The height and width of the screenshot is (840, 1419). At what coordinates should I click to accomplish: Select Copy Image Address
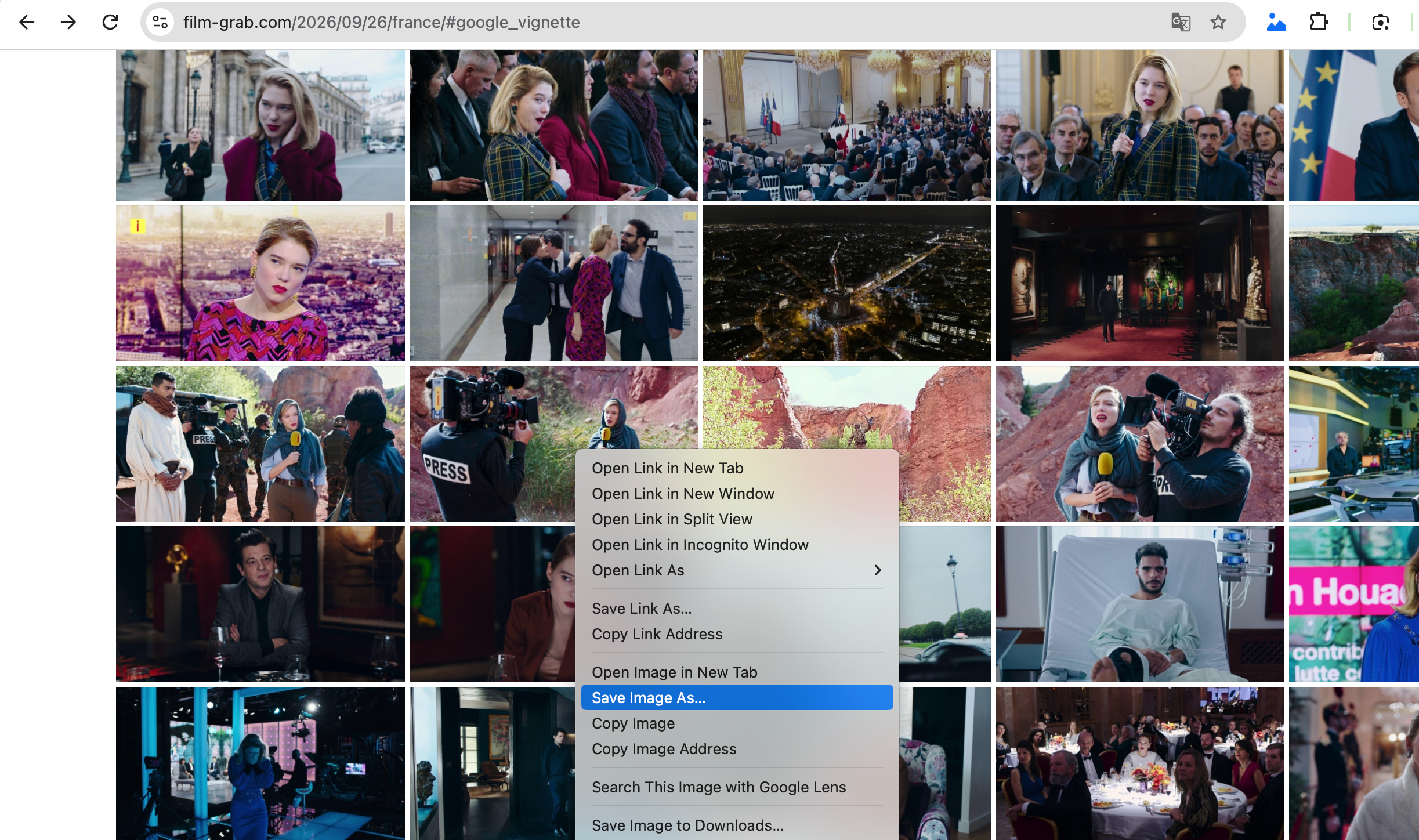(x=737, y=749)
